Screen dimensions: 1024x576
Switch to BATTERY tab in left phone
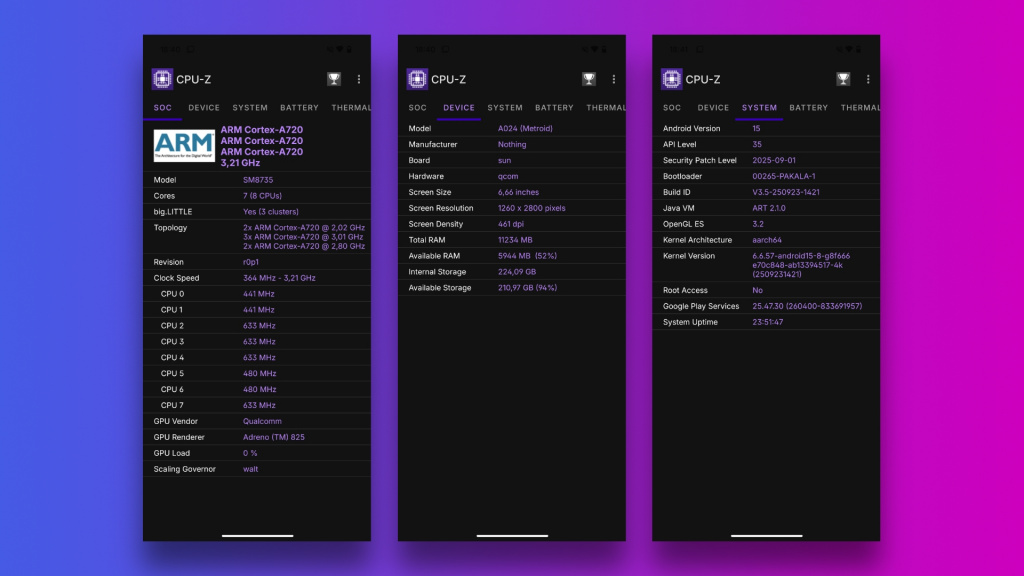click(x=299, y=108)
